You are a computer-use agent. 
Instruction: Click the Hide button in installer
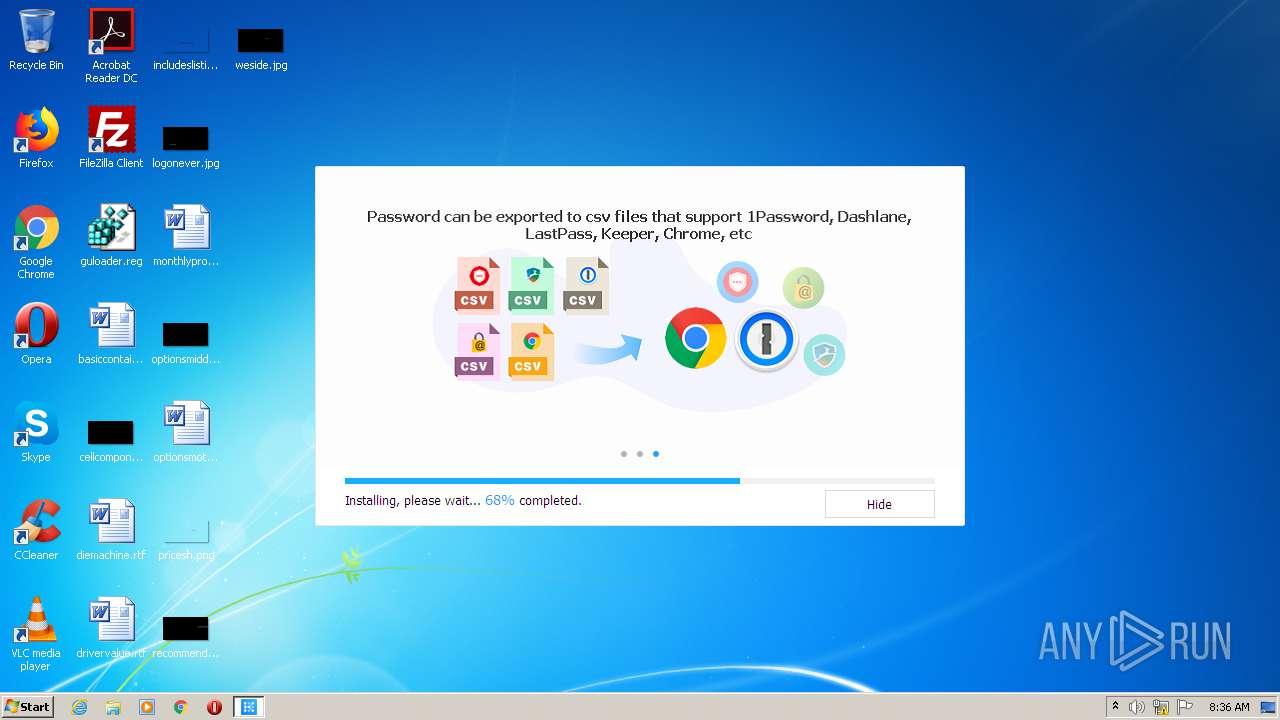pos(879,504)
